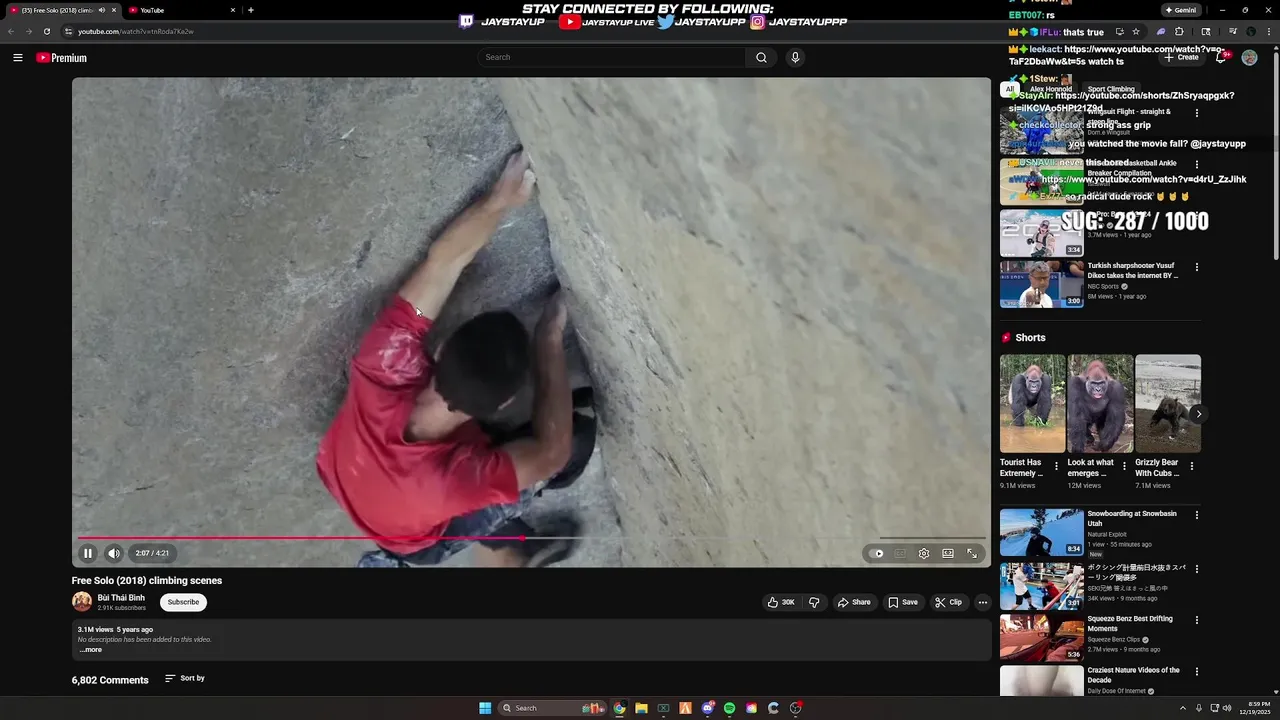Open the comments Sort by menu
1280x720 pixels.
pyautogui.click(x=185, y=678)
